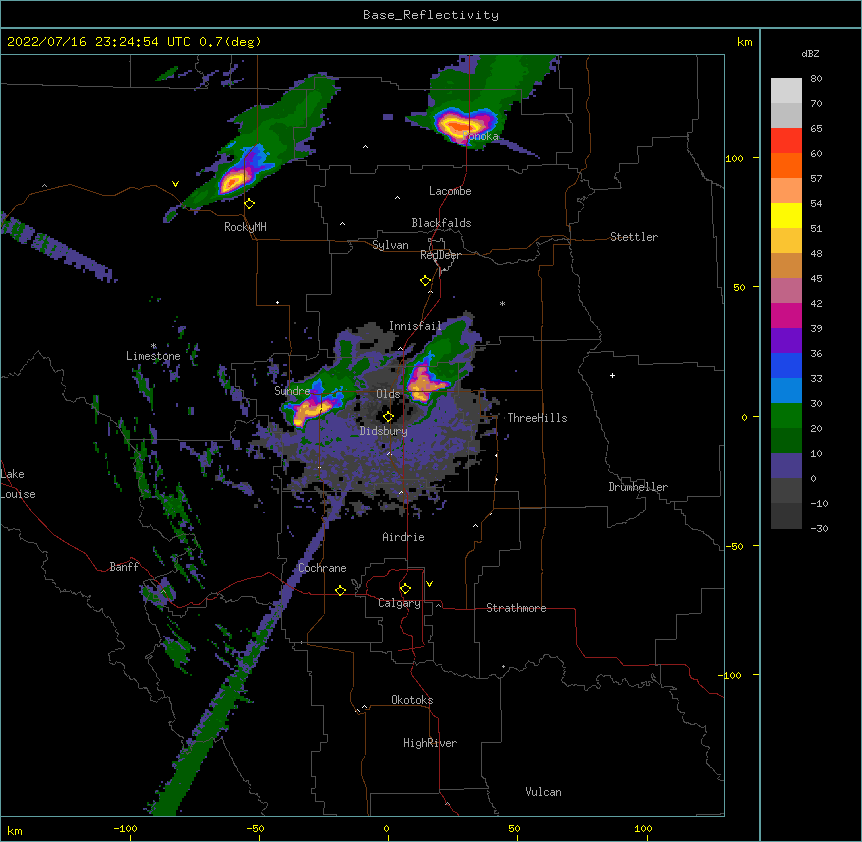This screenshot has width=862, height=842.
Task: Click the asterisk marker above Limestone label
Action: [x=154, y=346]
